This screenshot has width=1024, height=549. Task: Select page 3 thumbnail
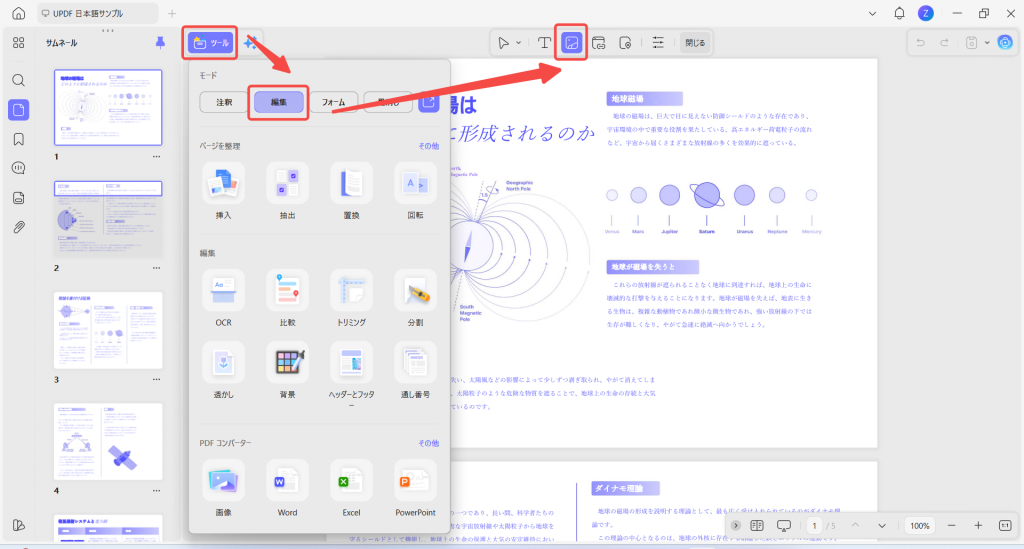tap(108, 330)
